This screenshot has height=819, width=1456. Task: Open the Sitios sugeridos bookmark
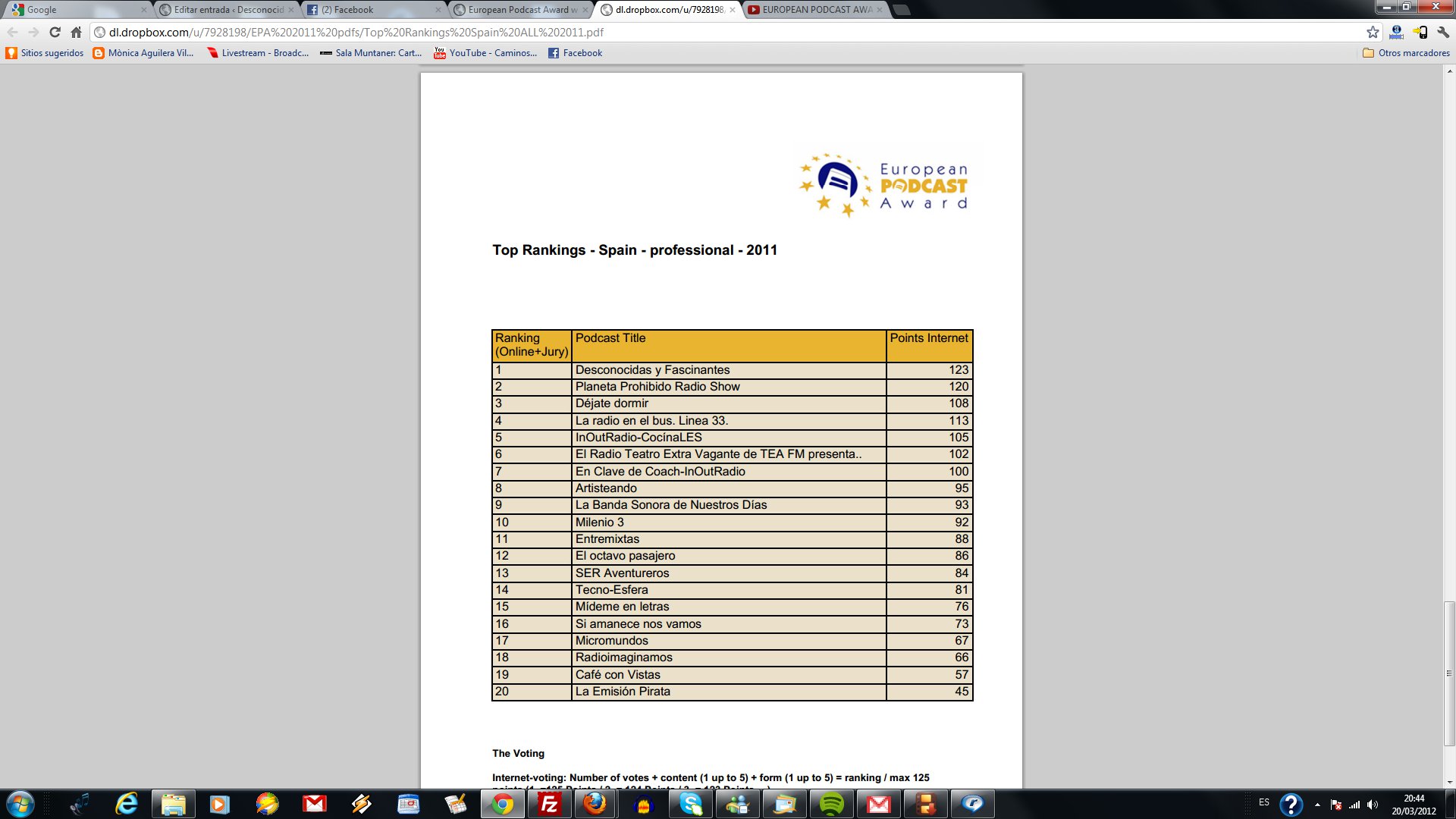tap(45, 53)
